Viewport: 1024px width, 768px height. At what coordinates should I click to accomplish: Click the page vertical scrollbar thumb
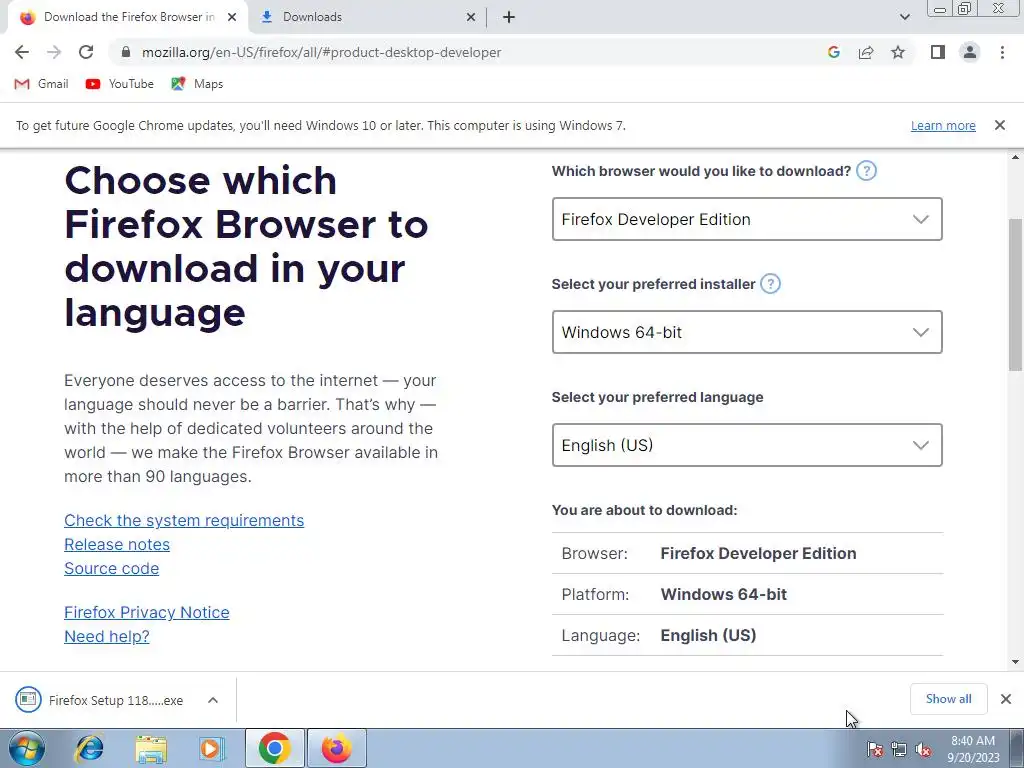[x=1015, y=294]
